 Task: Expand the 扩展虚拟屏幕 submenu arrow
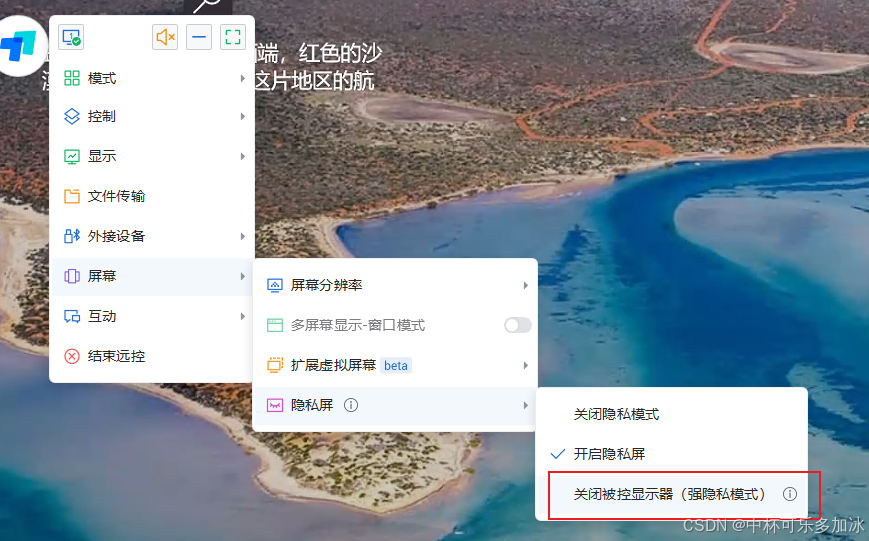525,365
